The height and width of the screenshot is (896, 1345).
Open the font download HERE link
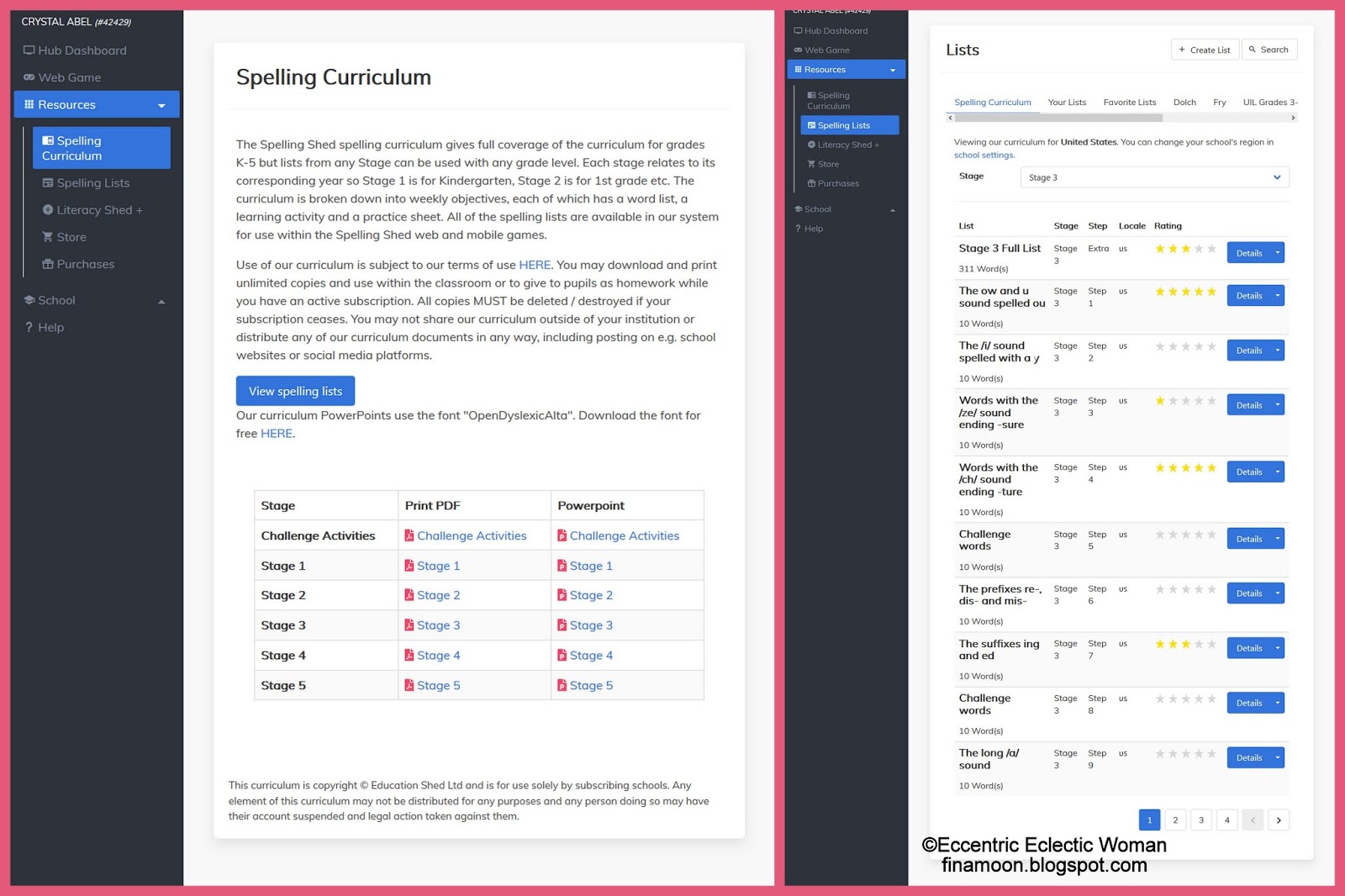[x=277, y=434]
